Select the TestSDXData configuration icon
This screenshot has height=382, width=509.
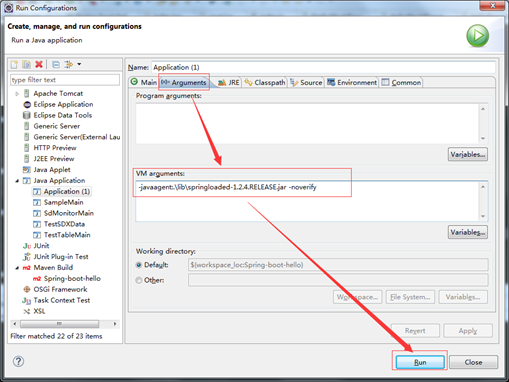[x=37, y=224]
